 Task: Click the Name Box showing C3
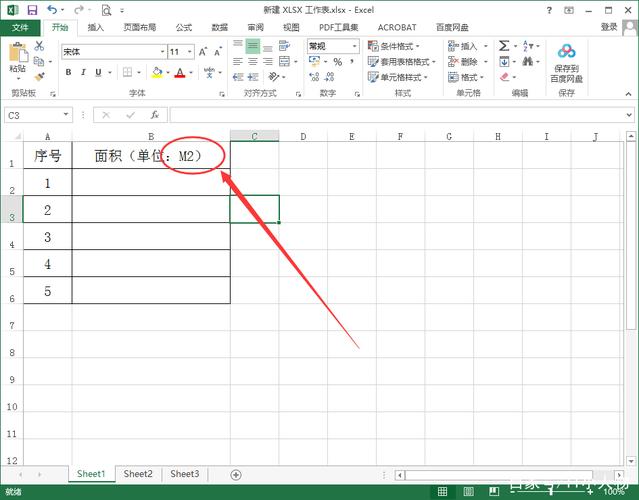32,115
